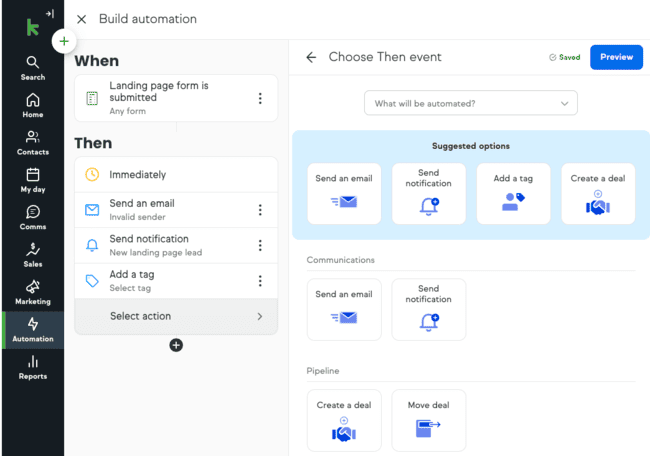The image size is (650, 456).
Task: Open Sales section
Action: pos(33,255)
